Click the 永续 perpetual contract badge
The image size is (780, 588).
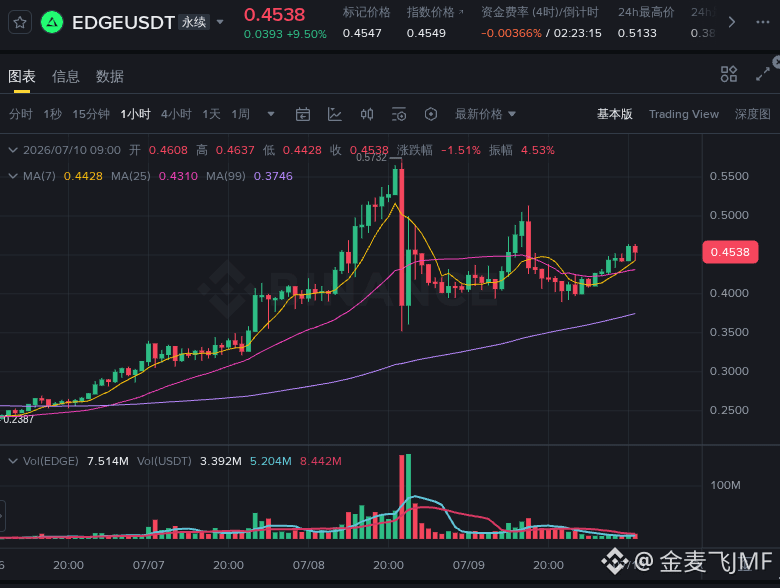(x=195, y=22)
